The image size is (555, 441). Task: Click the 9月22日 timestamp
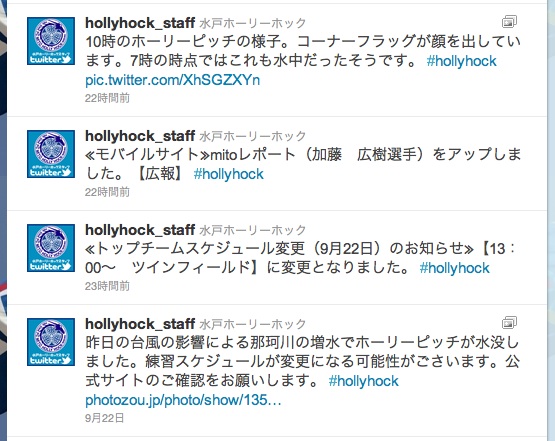pyautogui.click(x=104, y=418)
